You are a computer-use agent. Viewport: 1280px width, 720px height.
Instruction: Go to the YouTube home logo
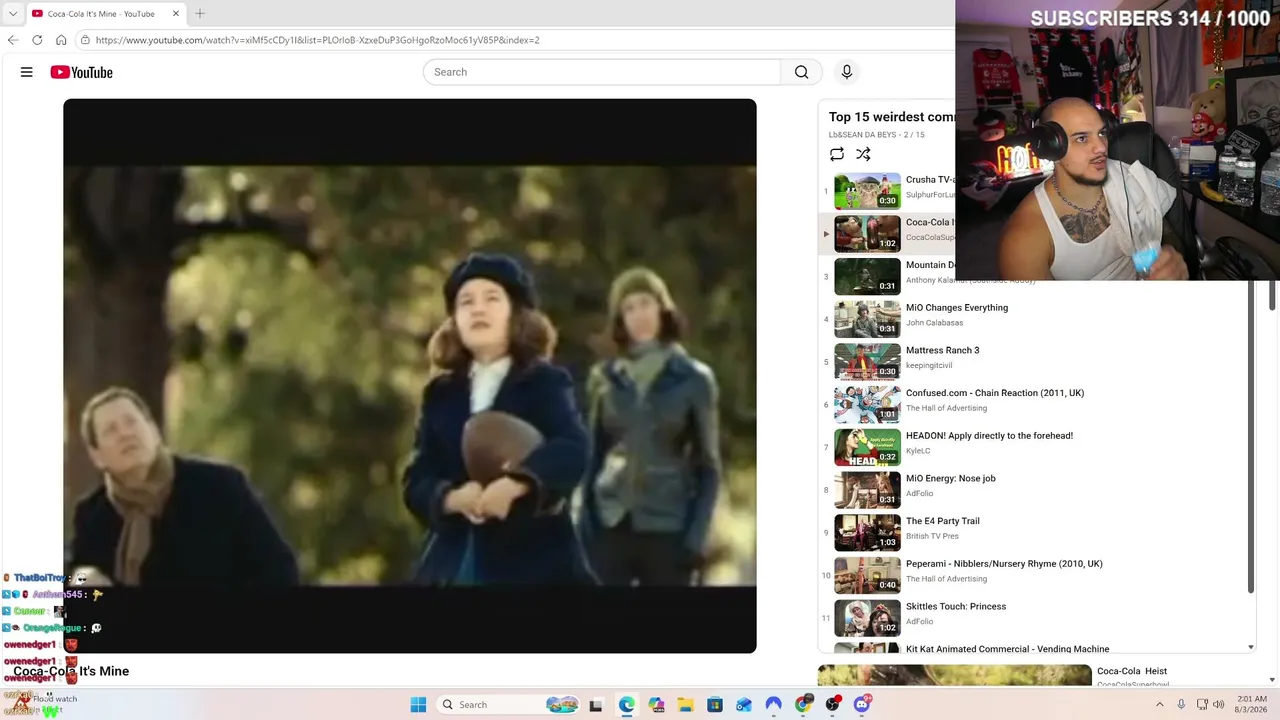pyautogui.click(x=81, y=72)
